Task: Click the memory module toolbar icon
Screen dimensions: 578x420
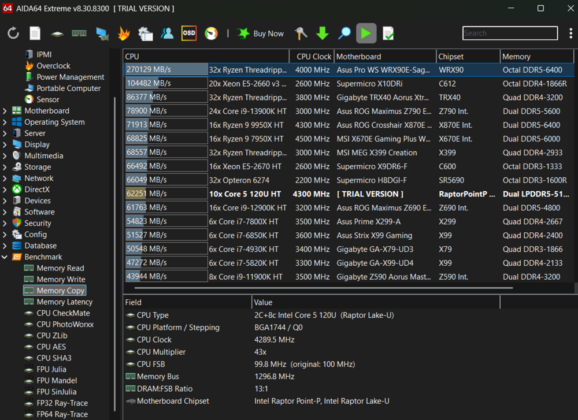Action: pyautogui.click(x=79, y=34)
